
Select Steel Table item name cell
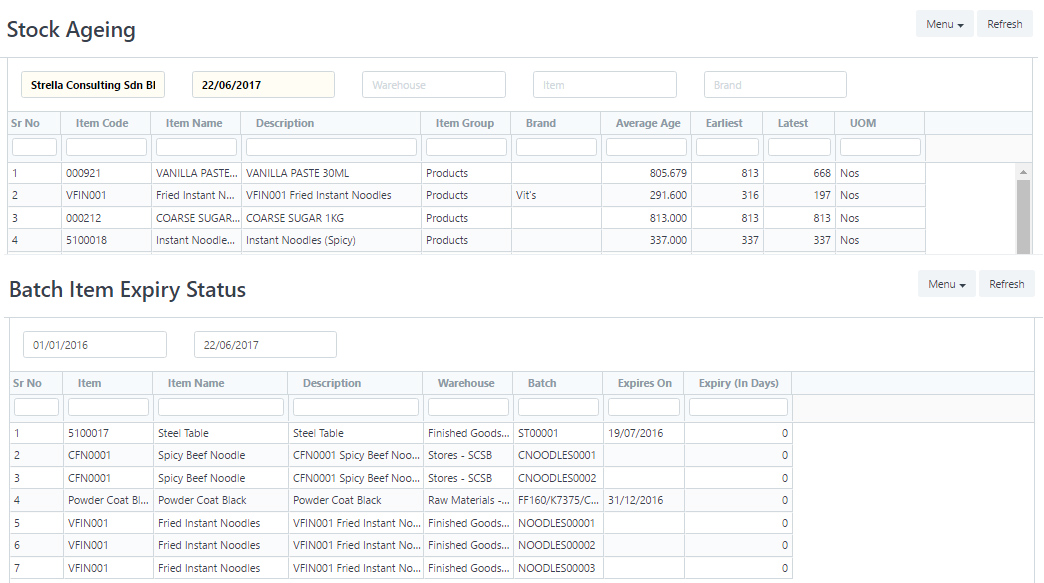point(221,433)
